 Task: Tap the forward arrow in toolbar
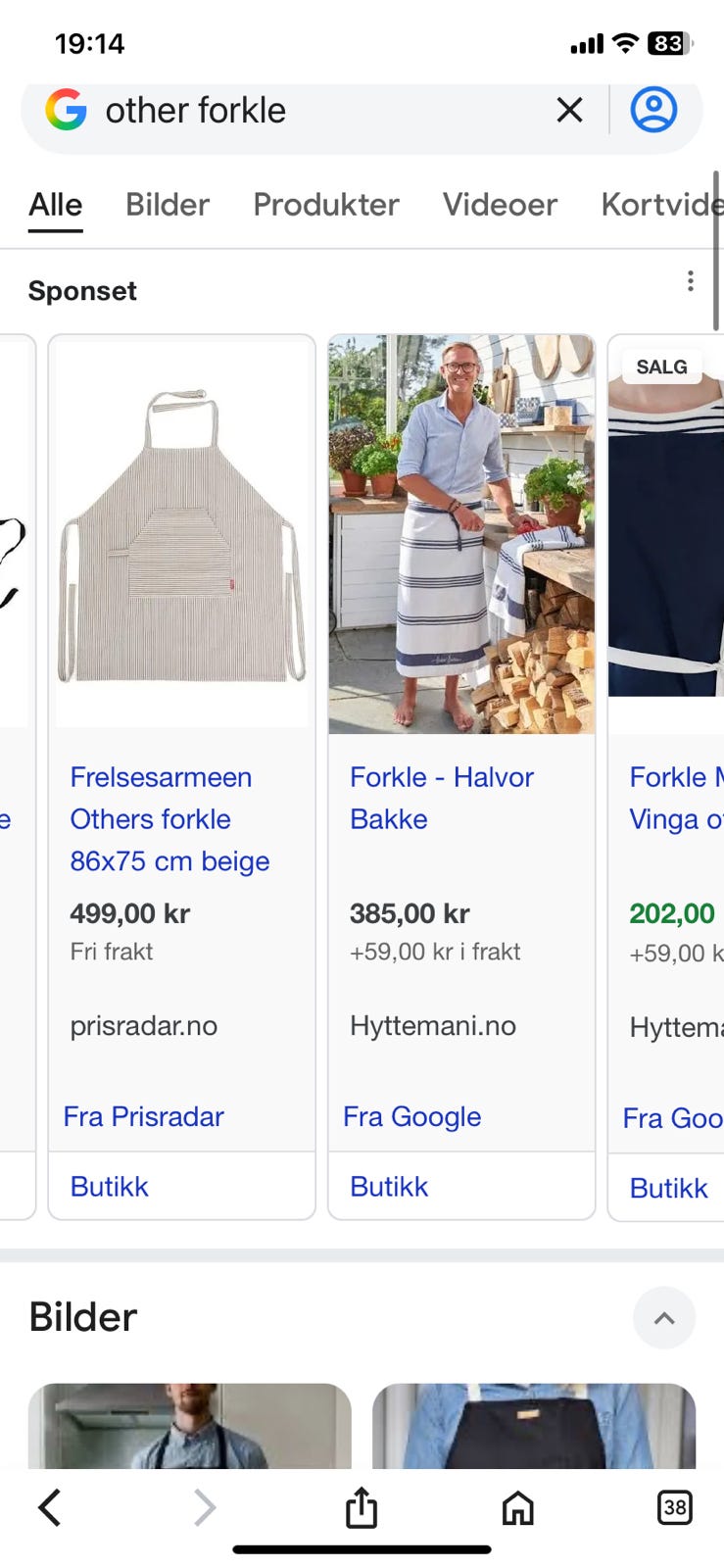click(x=204, y=1507)
